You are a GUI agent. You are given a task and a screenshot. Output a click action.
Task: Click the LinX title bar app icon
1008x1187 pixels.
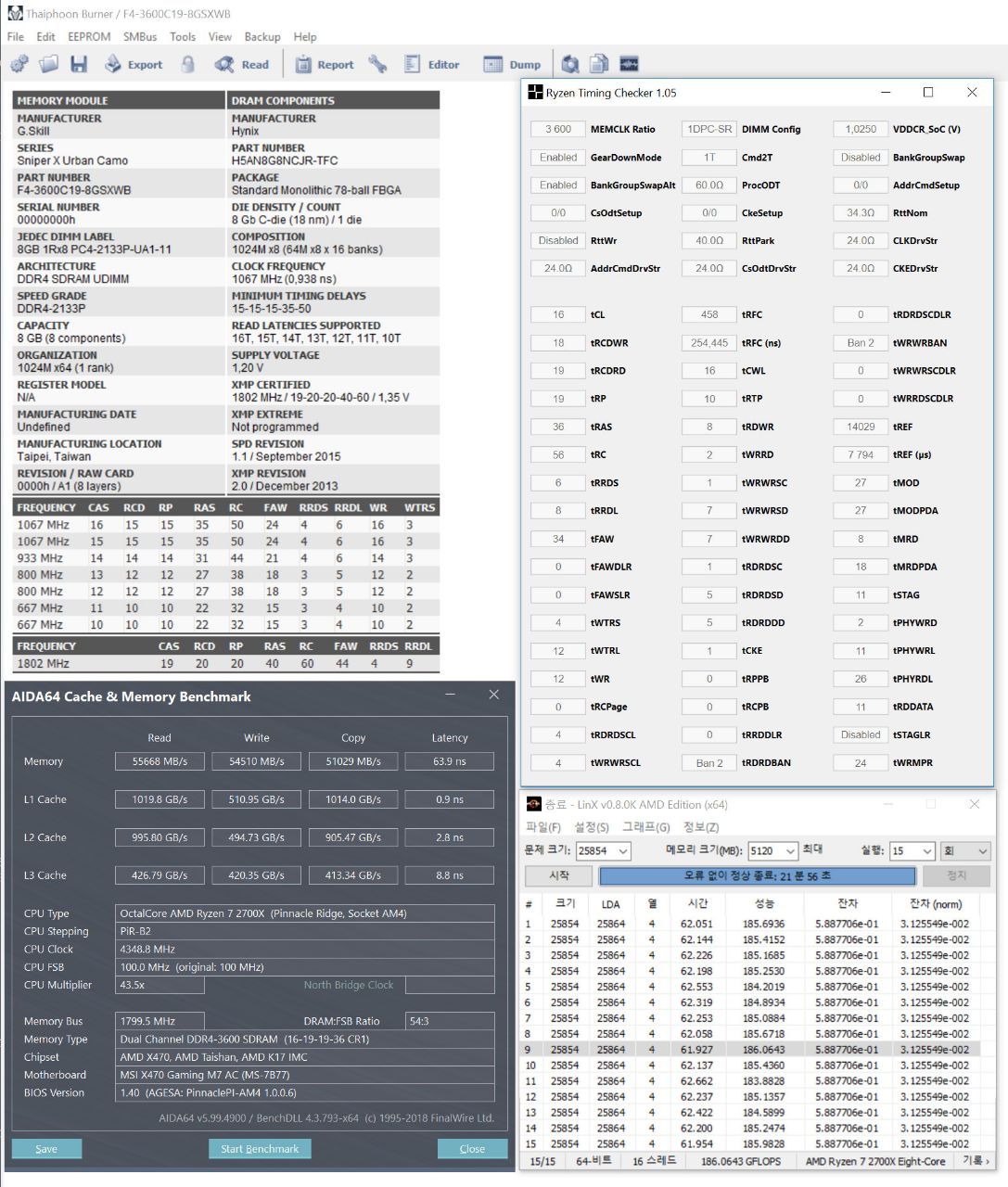click(534, 804)
